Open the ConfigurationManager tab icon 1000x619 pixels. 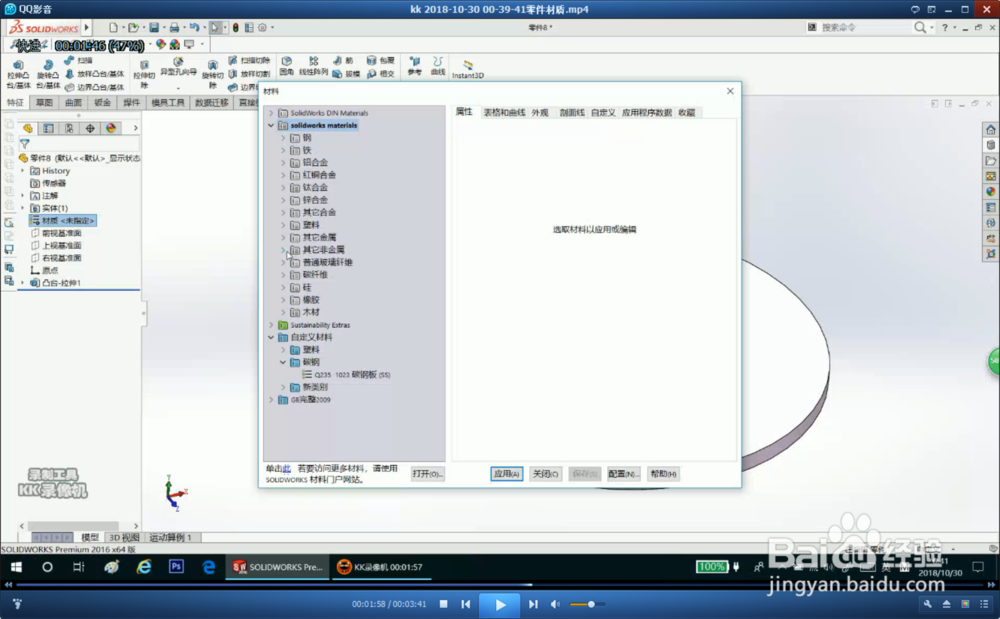tap(70, 128)
